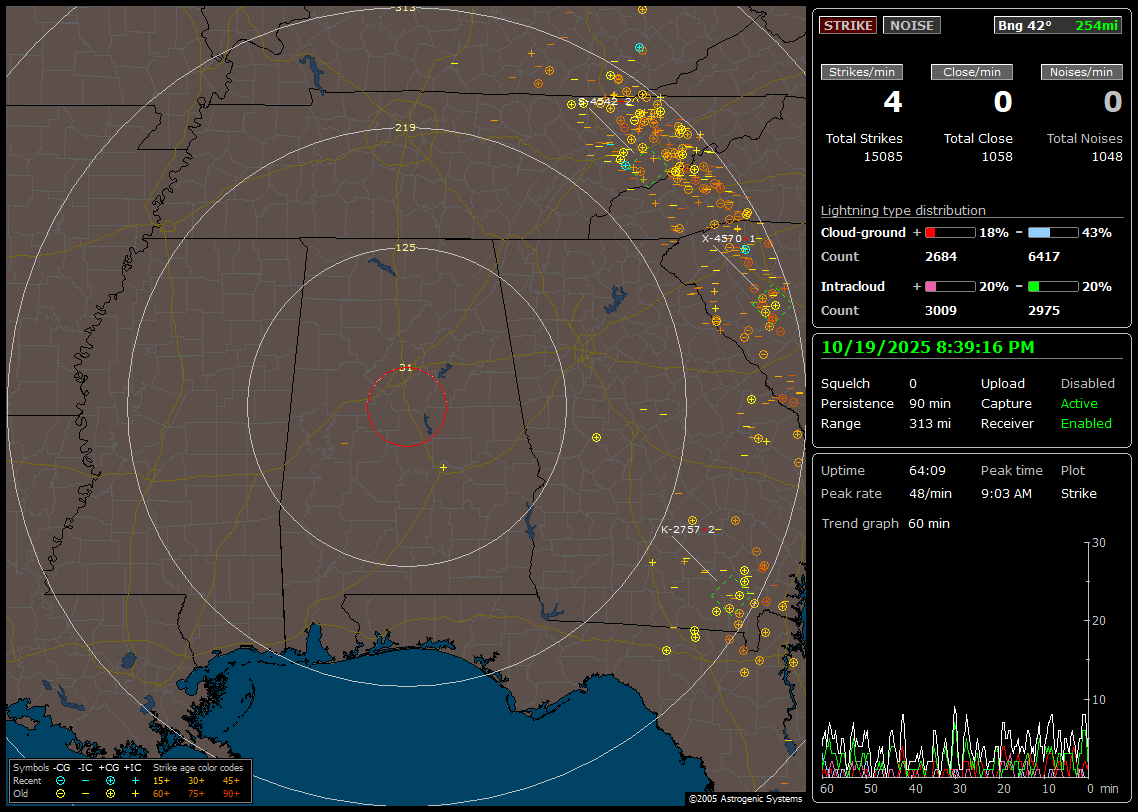Viewport: 1138px width, 812px height.
Task: Click the Strikes/min button
Action: point(862,72)
